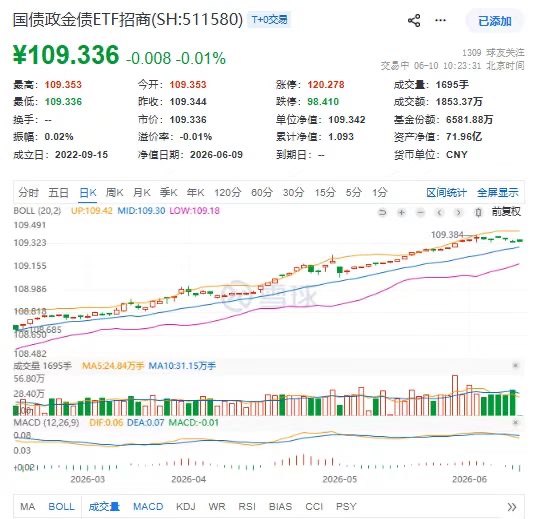
Task: Toggle the CCI sub-indicator
Action: (314, 506)
